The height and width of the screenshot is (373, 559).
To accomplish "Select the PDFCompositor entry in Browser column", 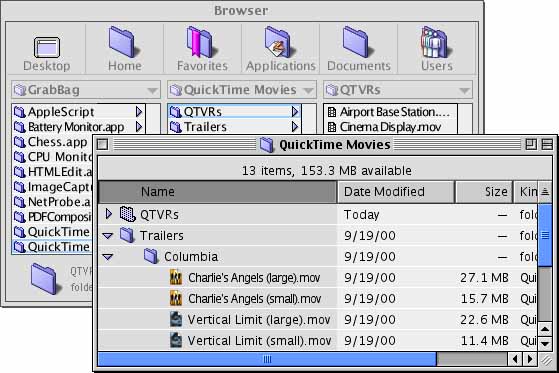I will [52, 217].
